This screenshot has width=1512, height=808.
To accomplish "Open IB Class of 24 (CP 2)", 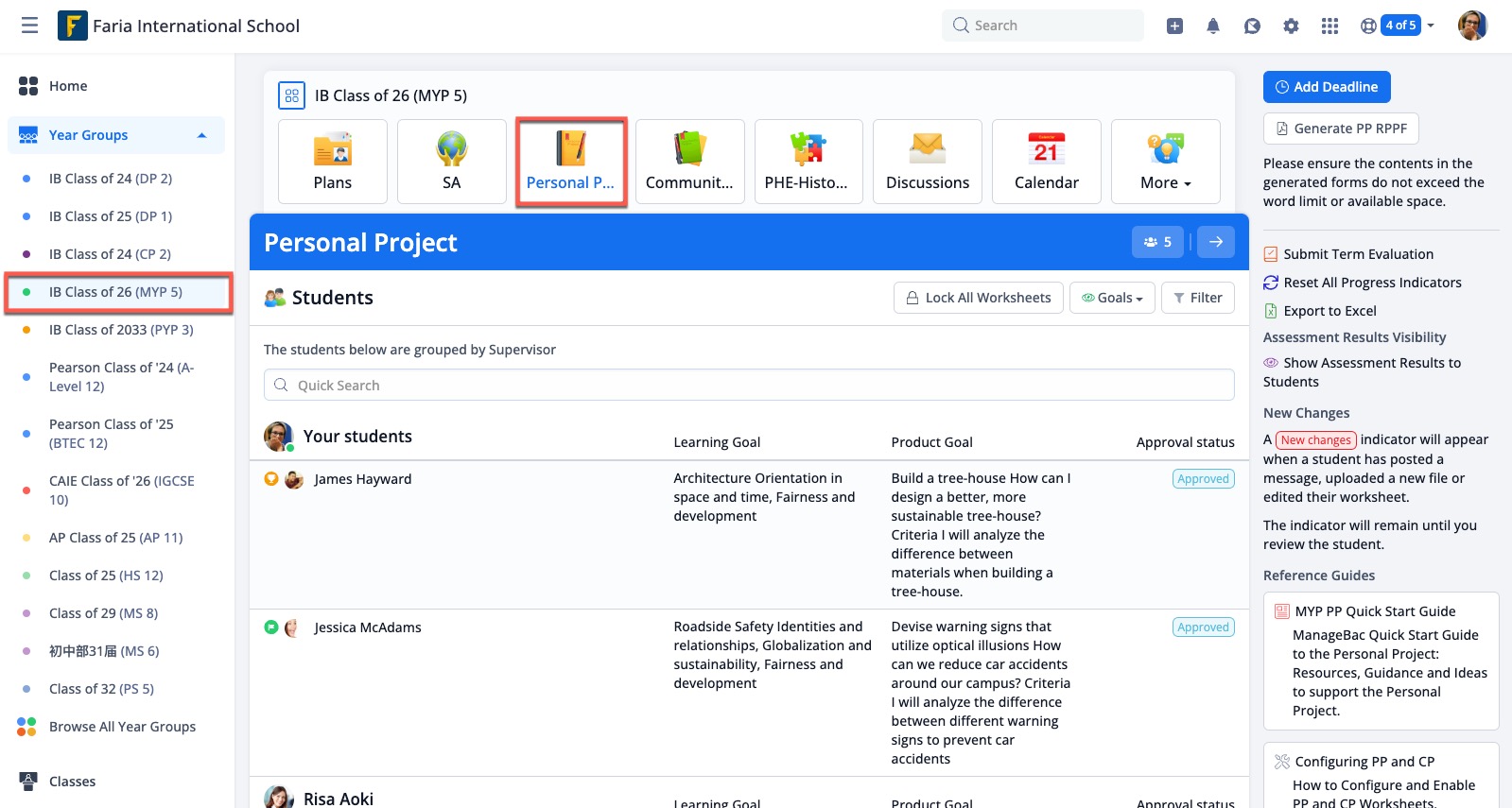I will tap(110, 254).
